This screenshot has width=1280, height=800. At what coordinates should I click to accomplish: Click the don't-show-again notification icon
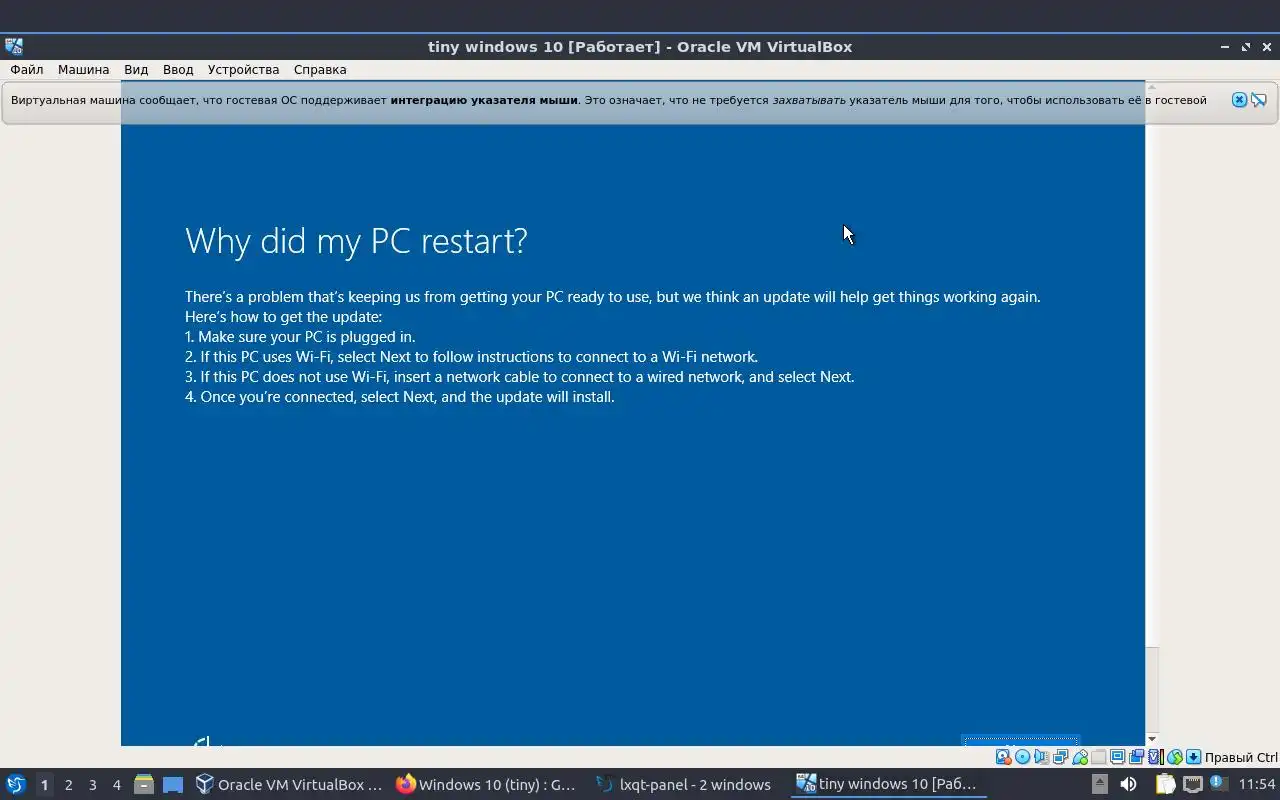[1259, 100]
